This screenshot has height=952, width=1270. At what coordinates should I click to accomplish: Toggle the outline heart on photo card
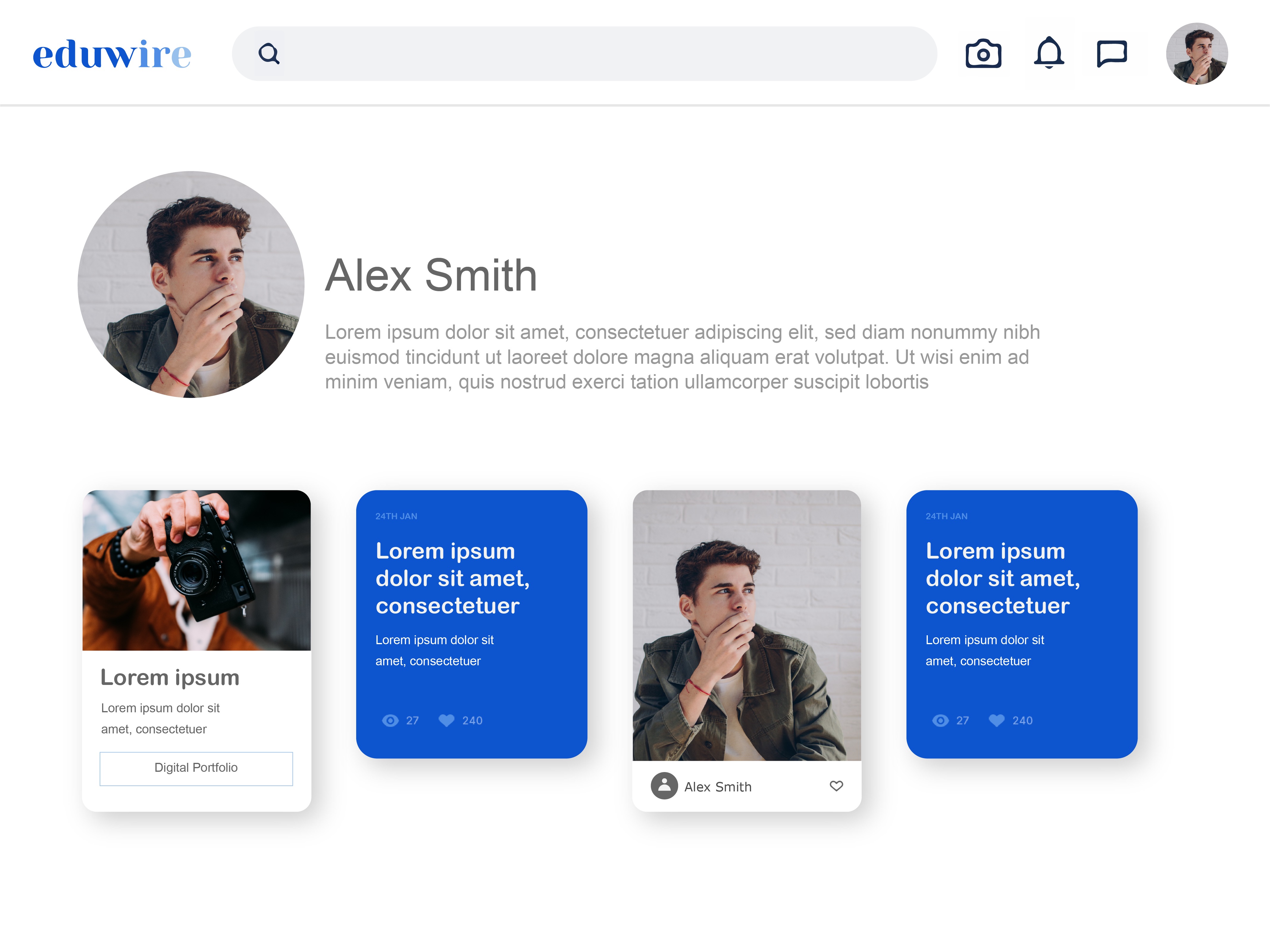[x=836, y=786]
